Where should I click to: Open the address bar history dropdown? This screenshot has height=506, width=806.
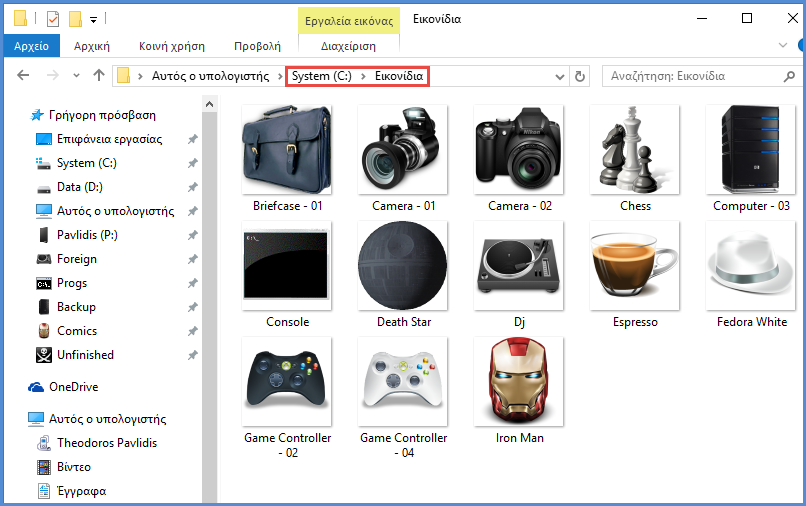560,77
